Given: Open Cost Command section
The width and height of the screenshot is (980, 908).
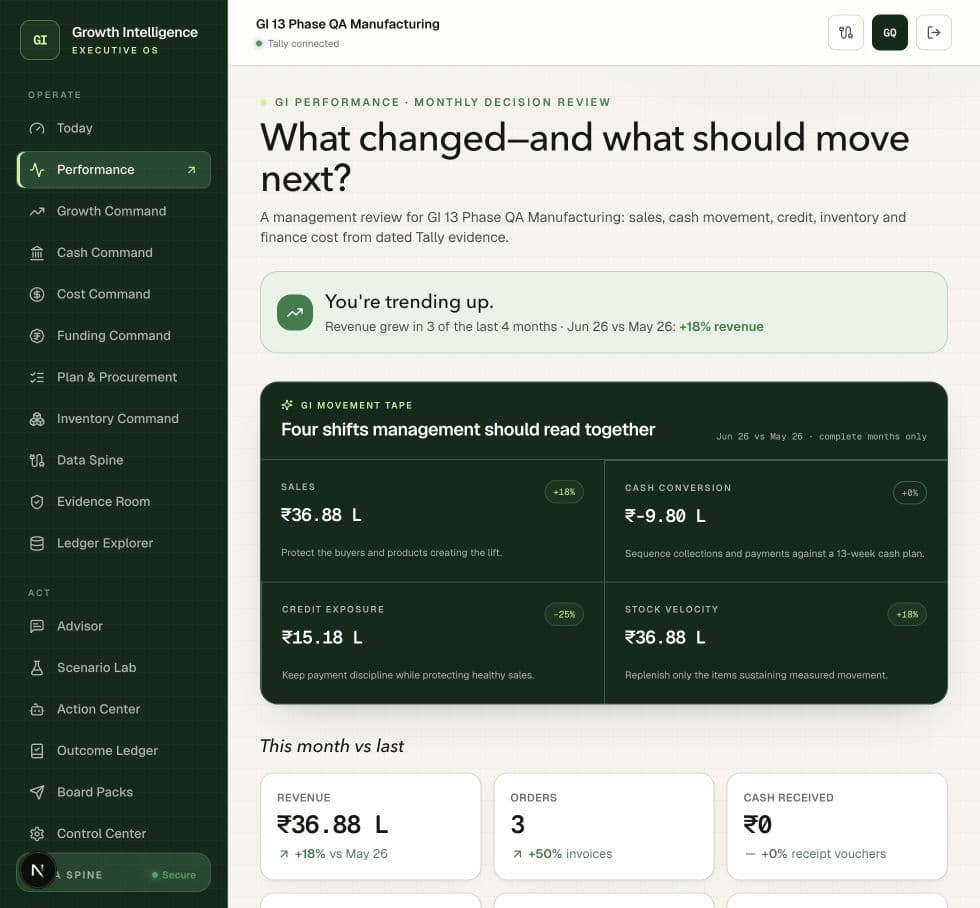Looking at the screenshot, I should pos(114,294).
